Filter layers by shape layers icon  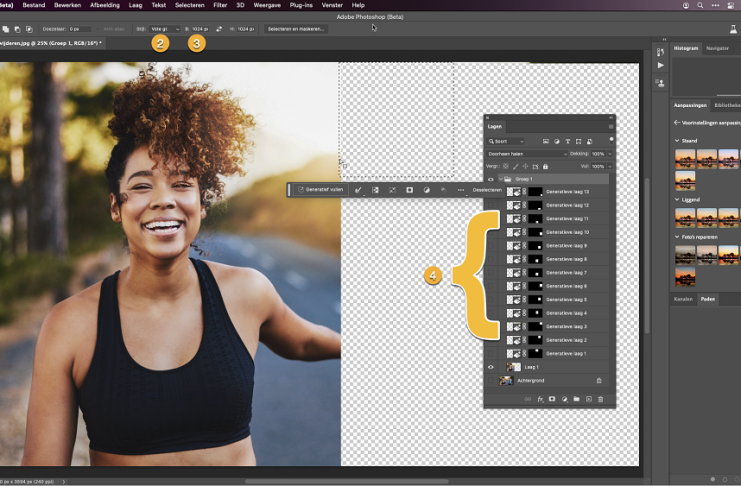[578, 141]
